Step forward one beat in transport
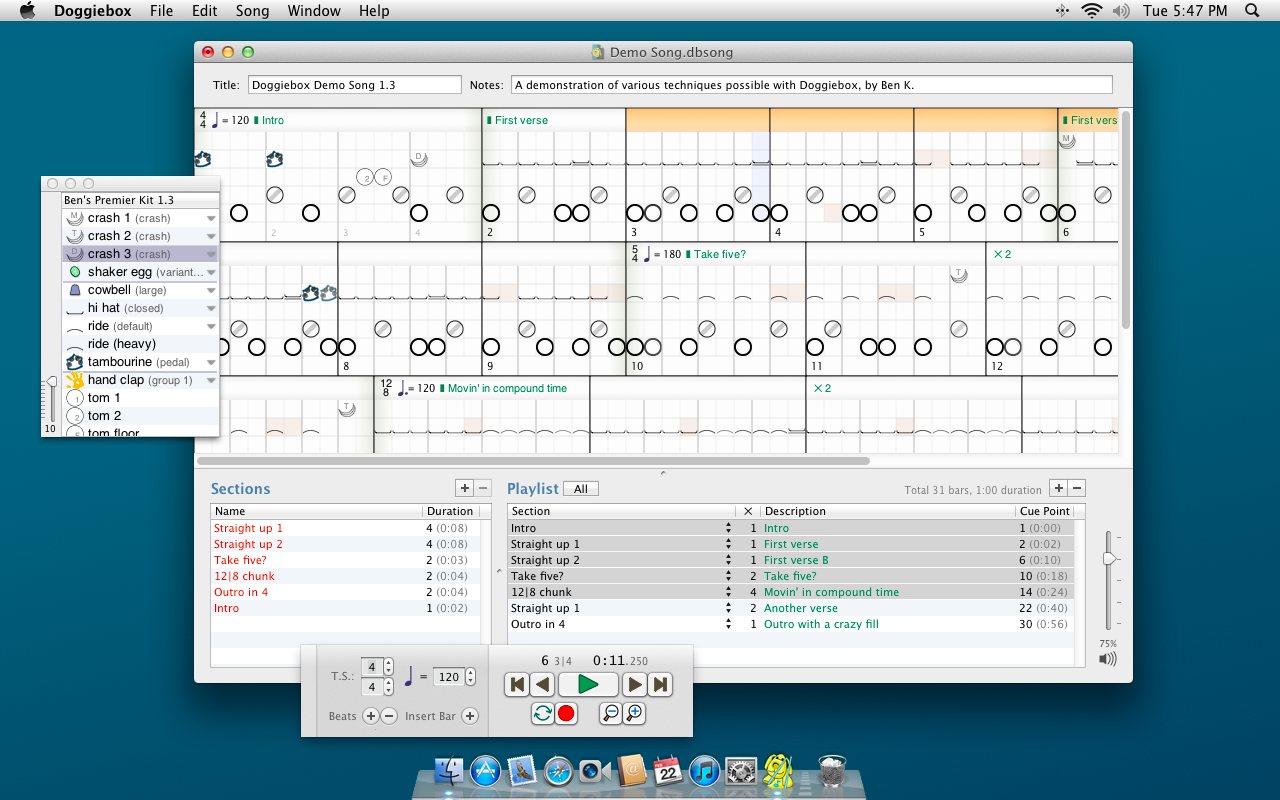This screenshot has width=1280, height=800. 634,685
